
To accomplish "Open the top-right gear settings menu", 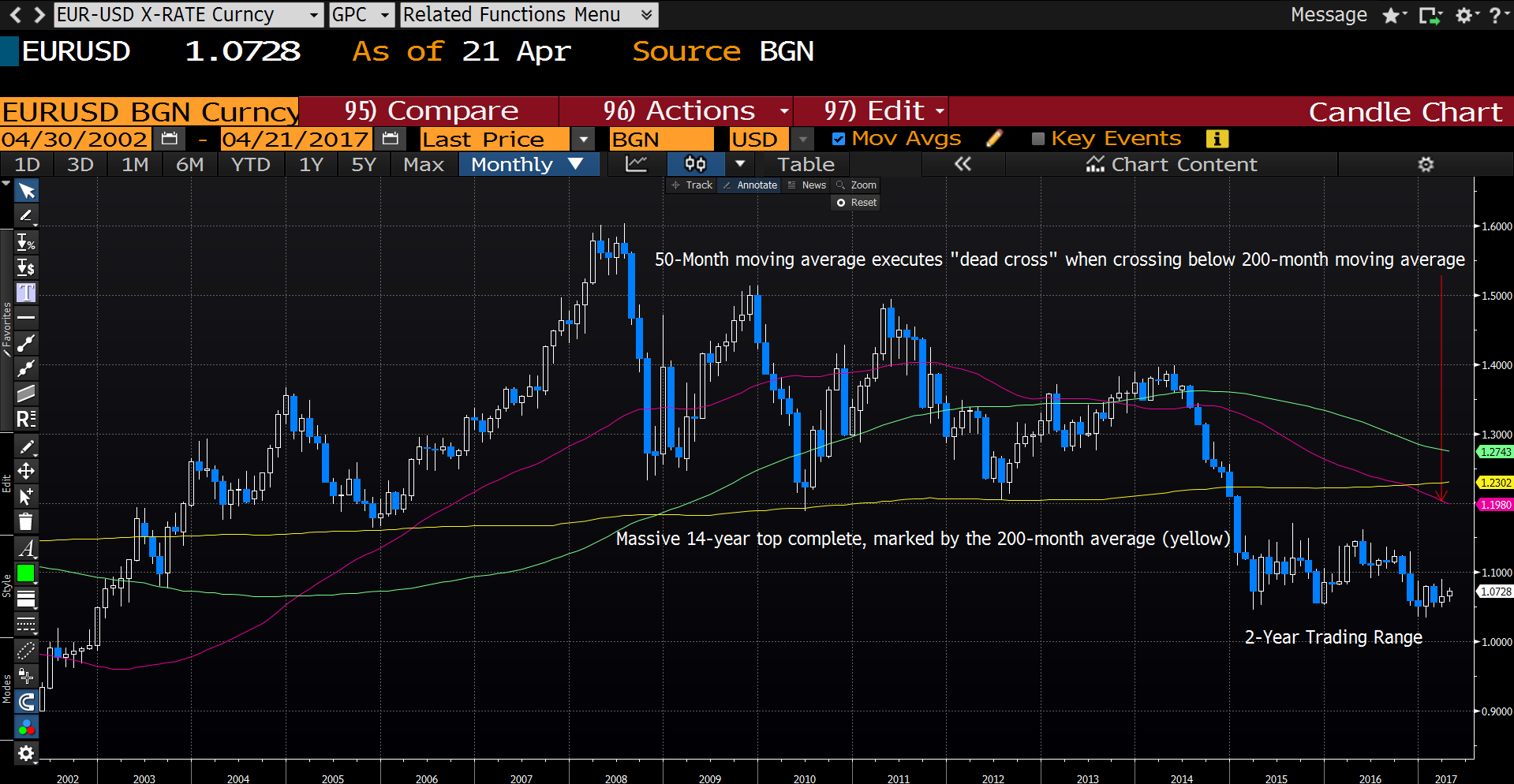I will pyautogui.click(x=1467, y=15).
